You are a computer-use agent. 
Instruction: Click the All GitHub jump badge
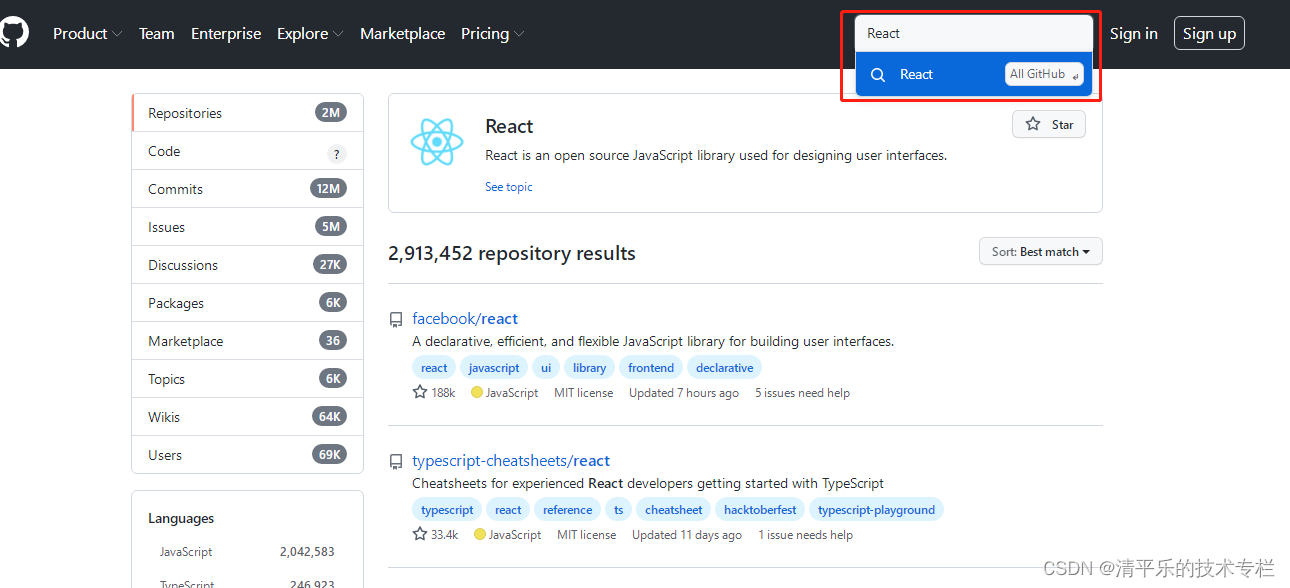pos(1044,74)
